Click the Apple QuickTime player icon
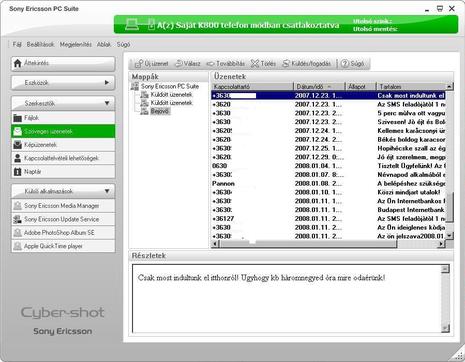 click(x=17, y=246)
